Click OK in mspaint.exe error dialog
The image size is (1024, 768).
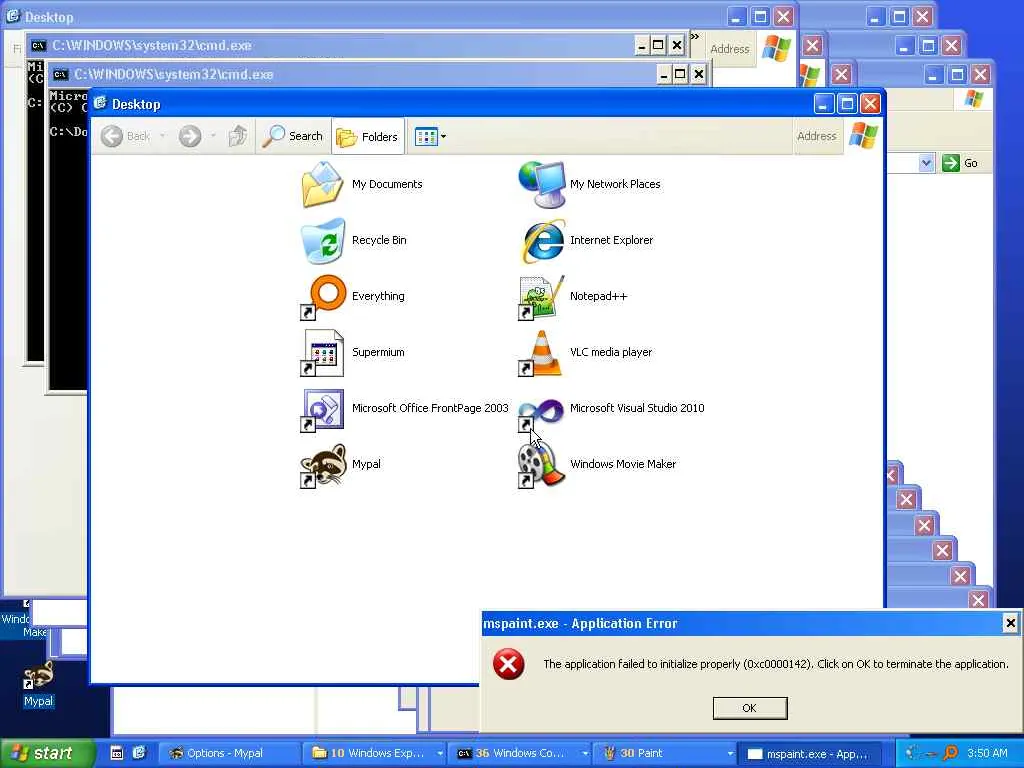750,708
